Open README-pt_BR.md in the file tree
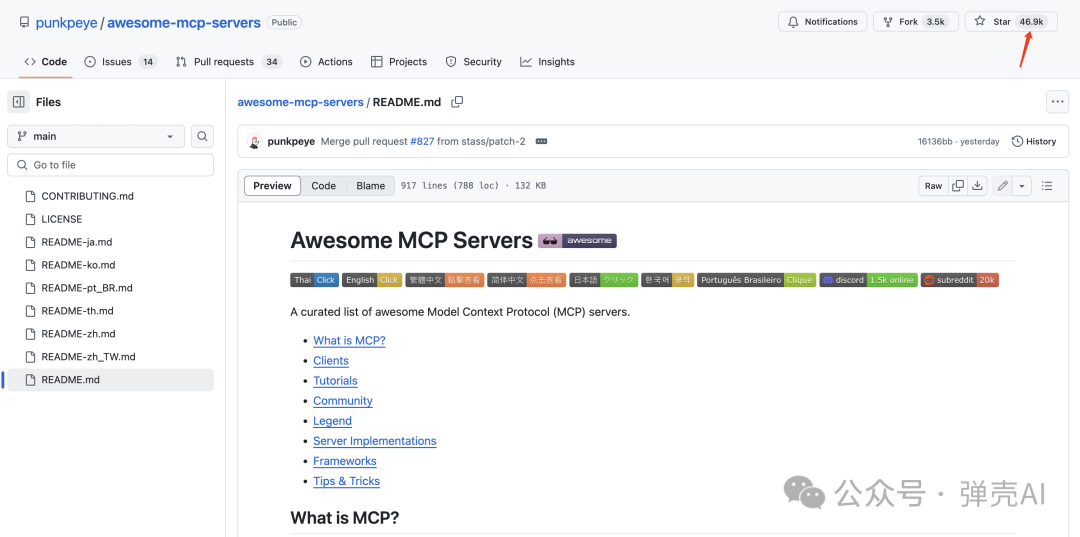The width and height of the screenshot is (1080, 537). pos(110,288)
